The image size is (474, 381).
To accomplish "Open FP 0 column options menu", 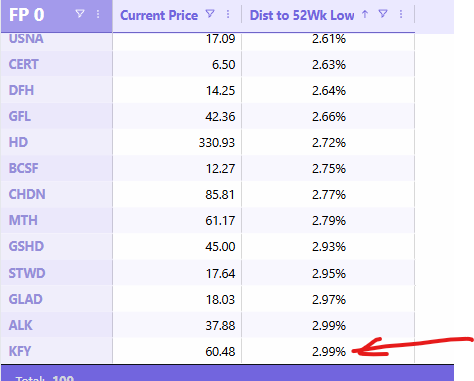I will tap(98, 14).
